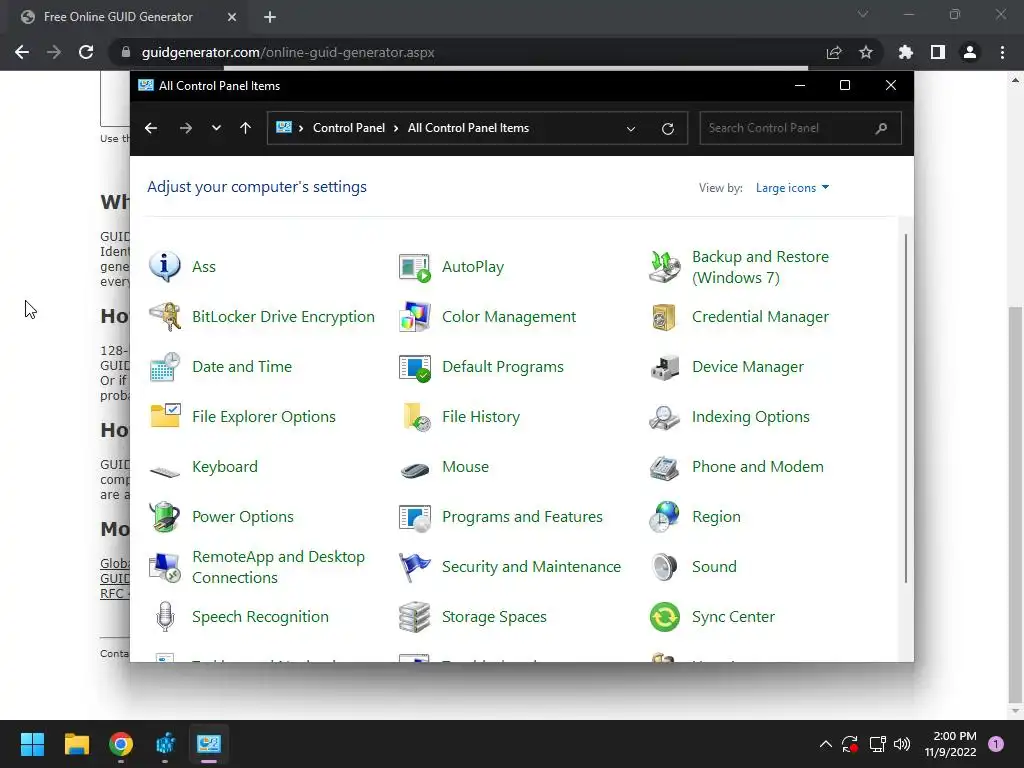Viewport: 1024px width, 768px height.
Task: Open File Explorer from the taskbar
Action: tap(76, 744)
